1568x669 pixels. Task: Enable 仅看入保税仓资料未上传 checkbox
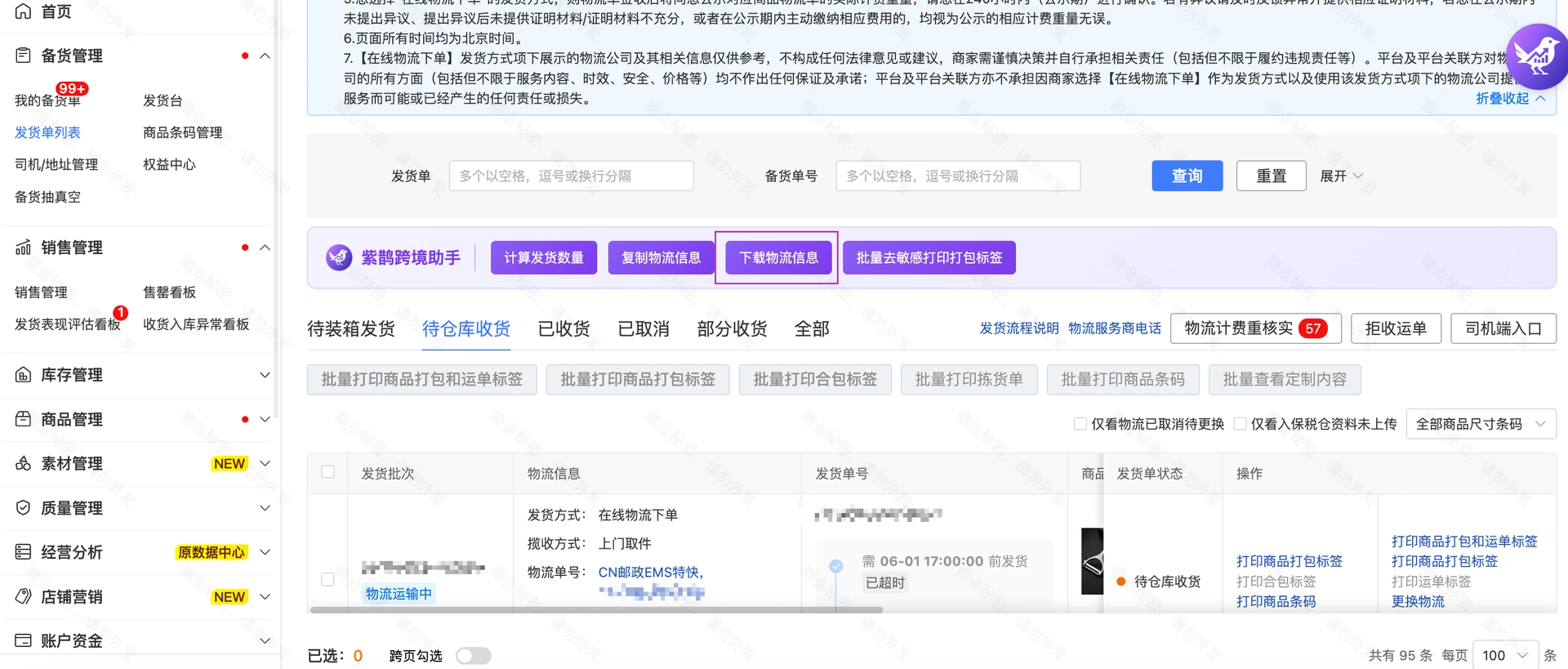pyautogui.click(x=1240, y=423)
